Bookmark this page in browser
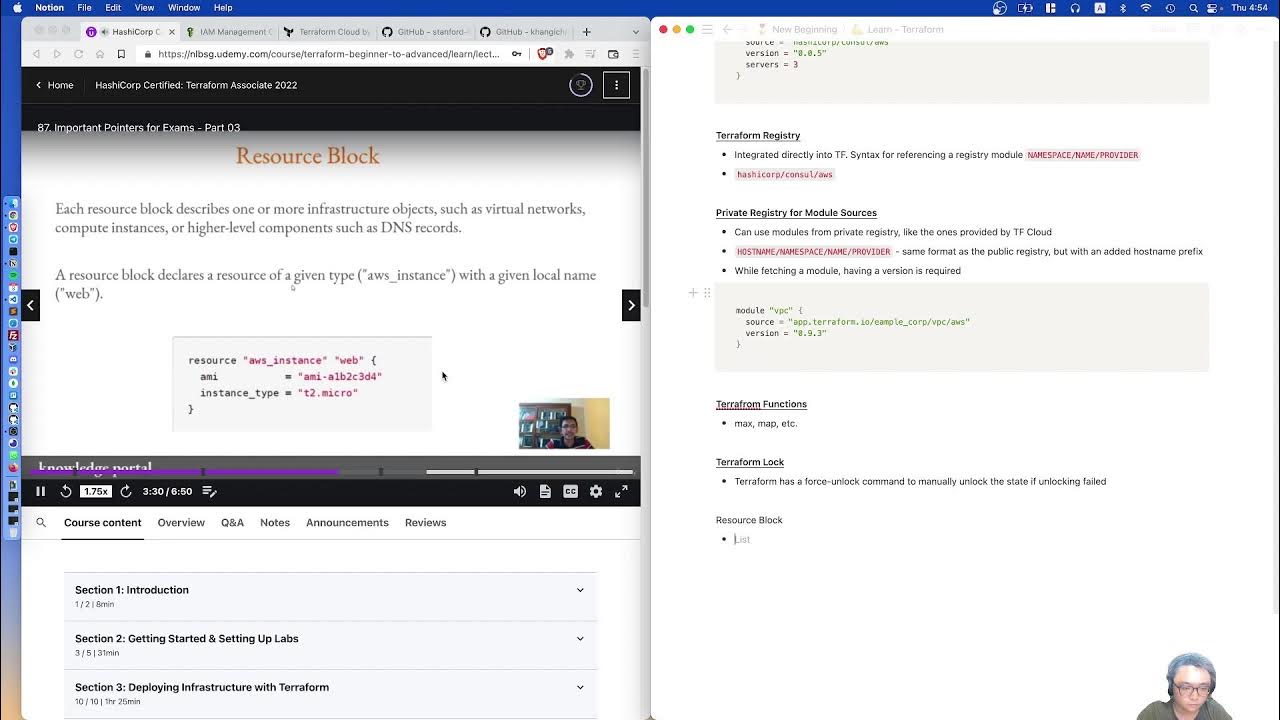This screenshot has width=1280, height=720. pyautogui.click(x=121, y=54)
